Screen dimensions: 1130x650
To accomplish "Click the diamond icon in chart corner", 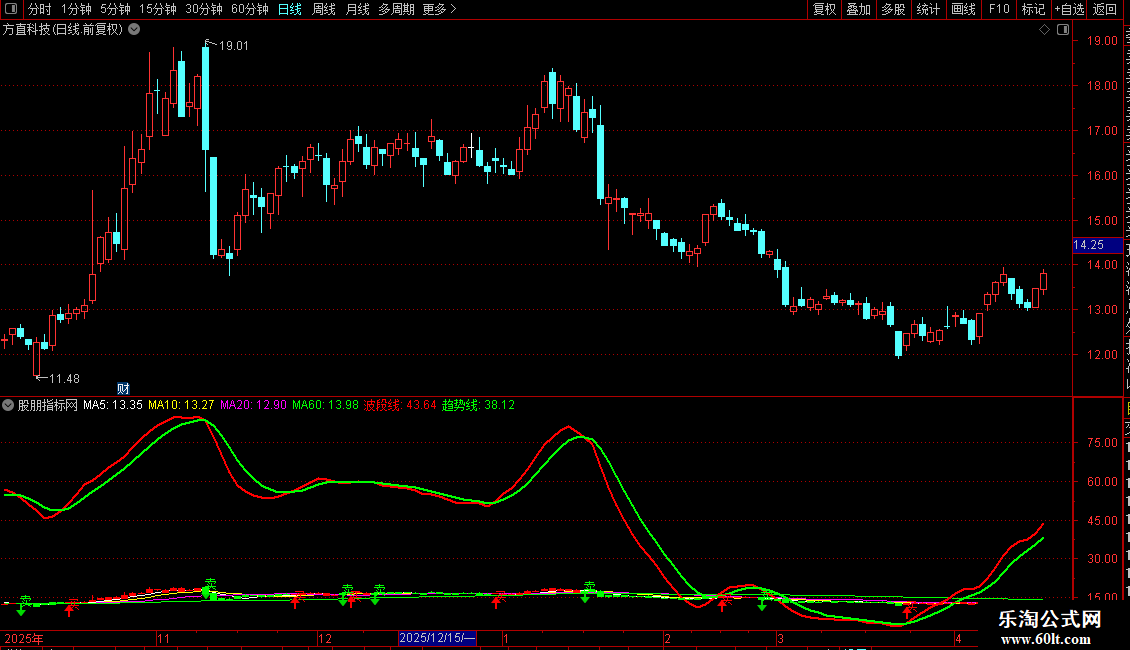I will pyautogui.click(x=1044, y=30).
